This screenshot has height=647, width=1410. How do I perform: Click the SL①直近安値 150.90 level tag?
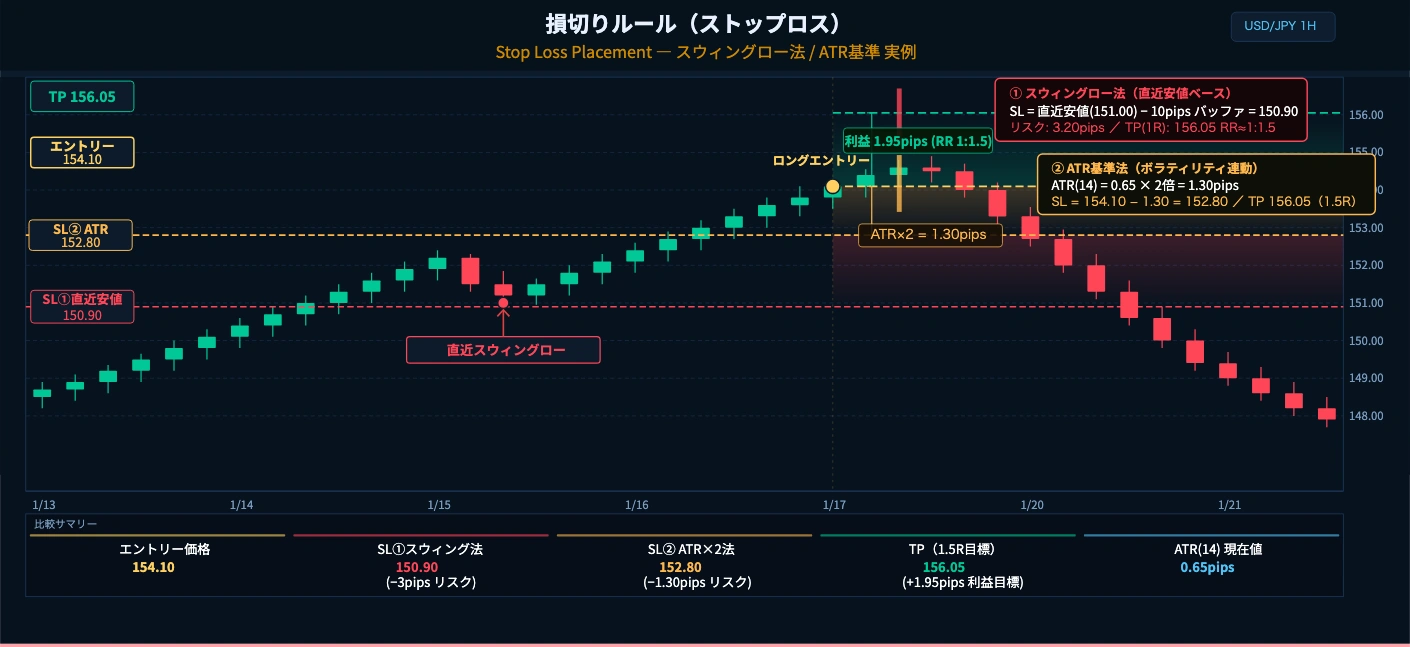click(82, 306)
